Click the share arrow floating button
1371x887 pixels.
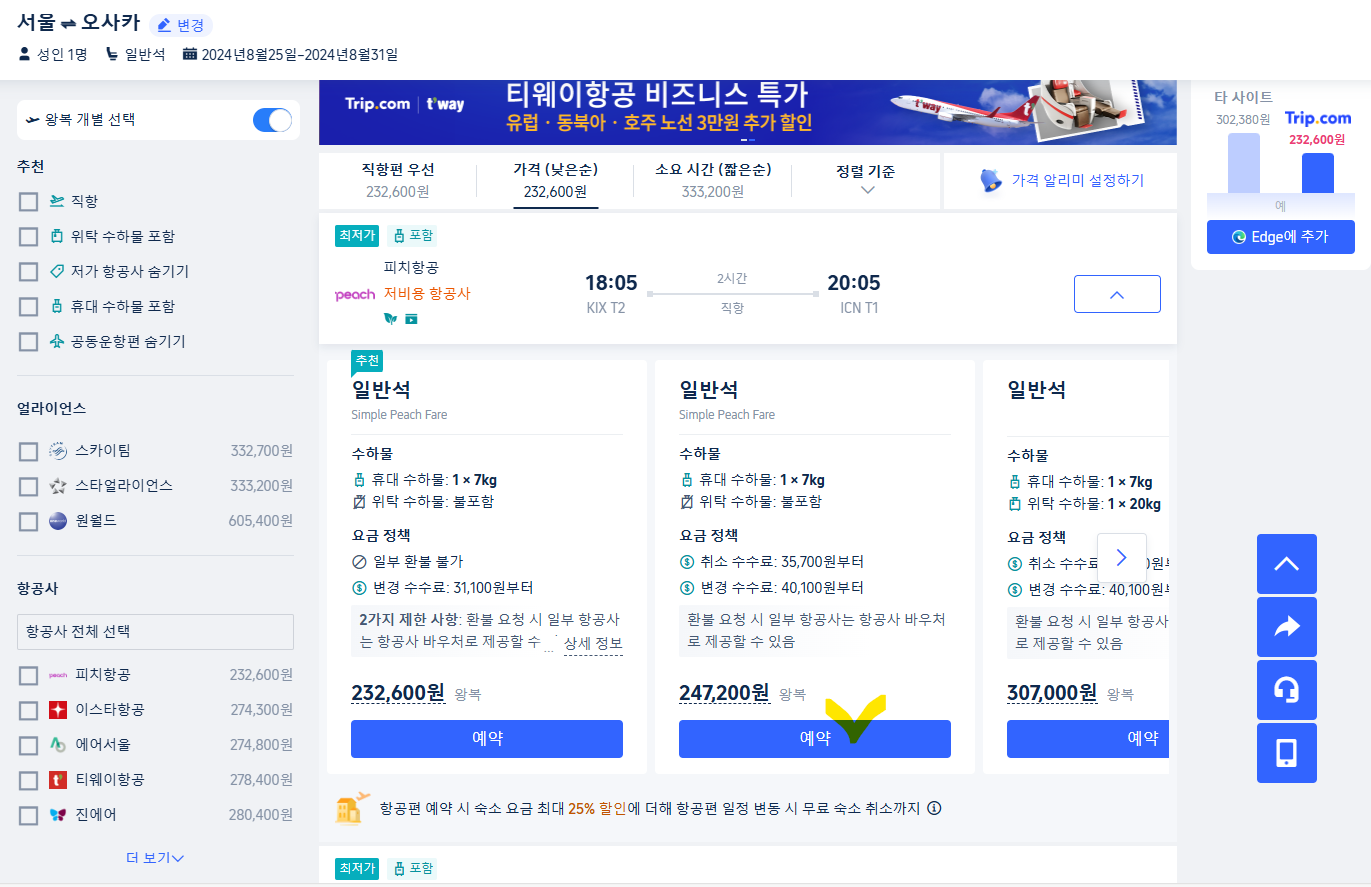1286,627
